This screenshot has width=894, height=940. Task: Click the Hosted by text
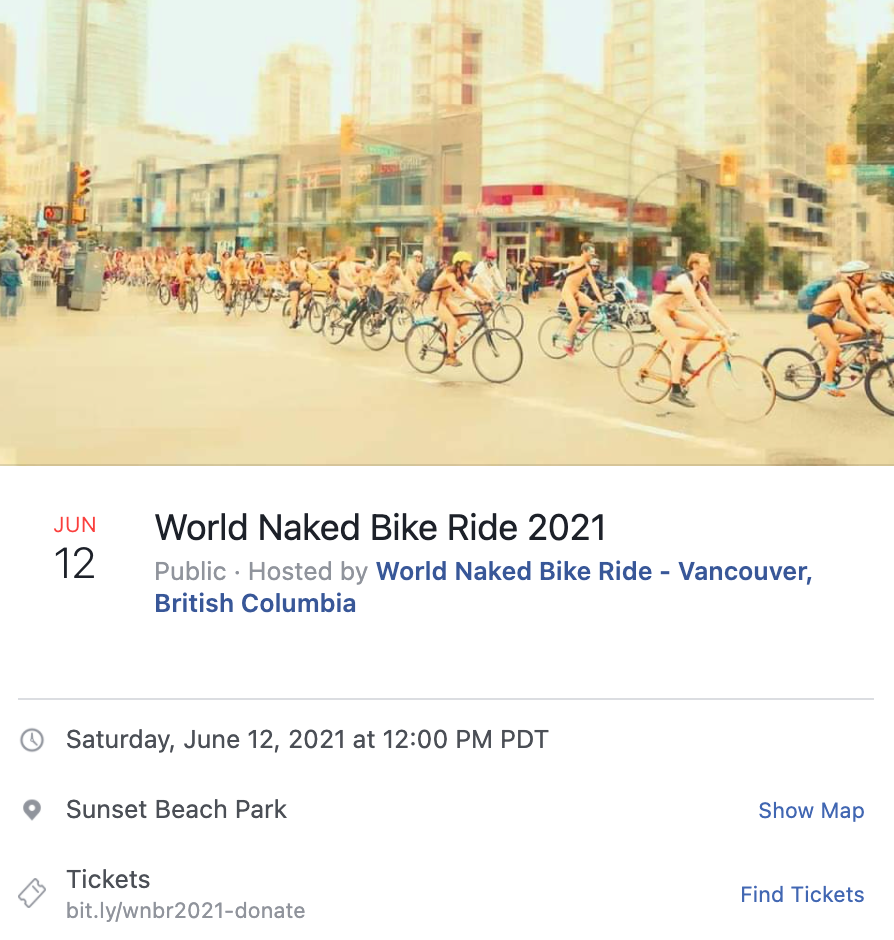click(x=308, y=572)
